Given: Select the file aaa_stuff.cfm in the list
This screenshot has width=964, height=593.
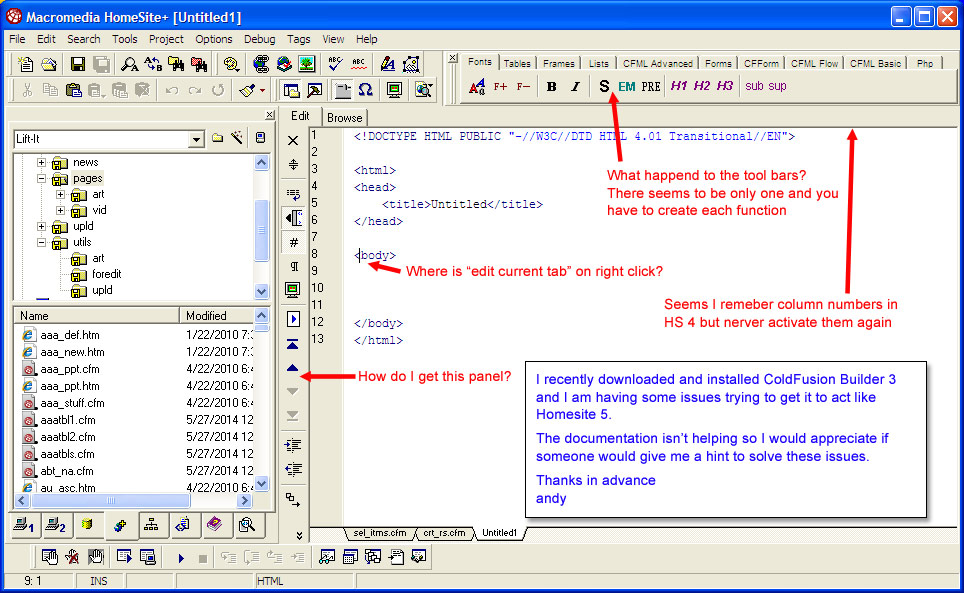Looking at the screenshot, I should pyautogui.click(x=72, y=403).
